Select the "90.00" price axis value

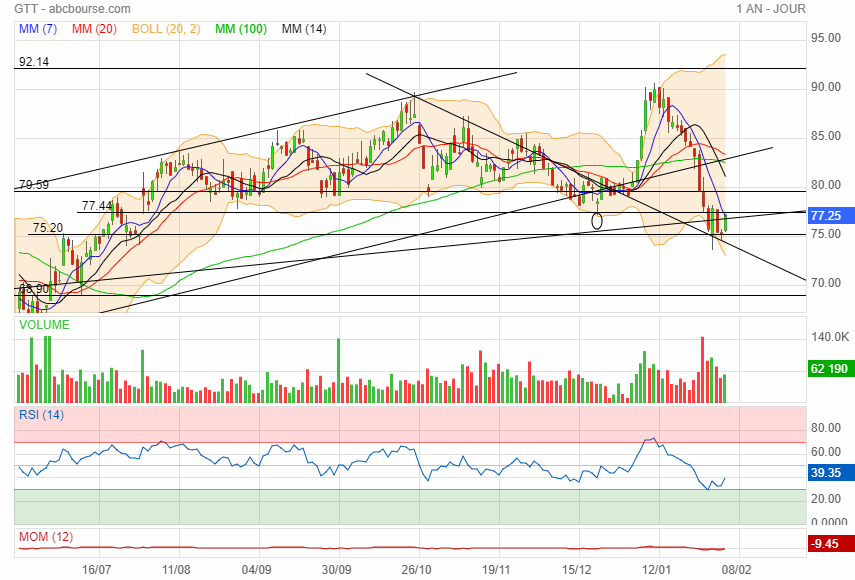(826, 87)
